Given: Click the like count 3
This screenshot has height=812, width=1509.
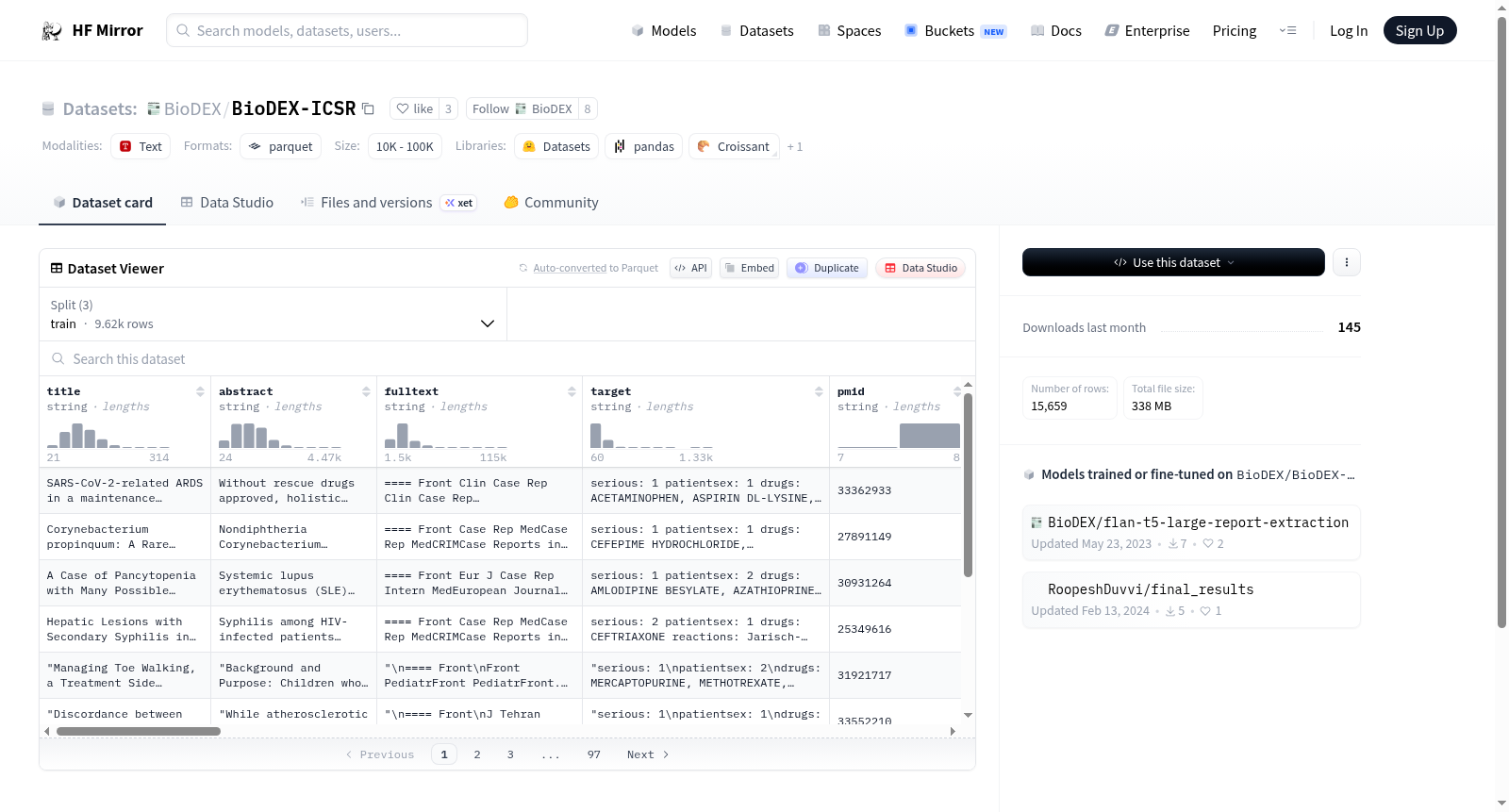Looking at the screenshot, I should coord(448,109).
